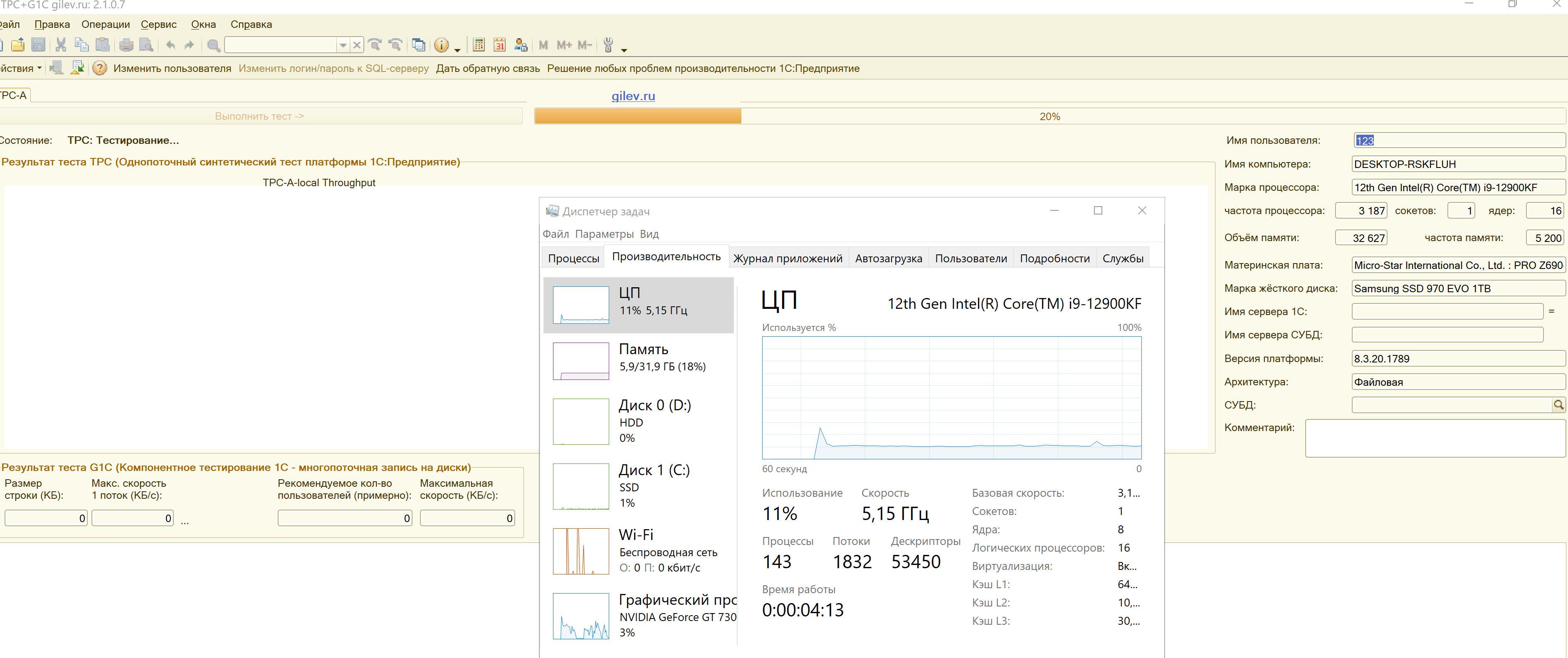Switch to the Пользователи tab
The image size is (1568, 658).
click(971, 258)
